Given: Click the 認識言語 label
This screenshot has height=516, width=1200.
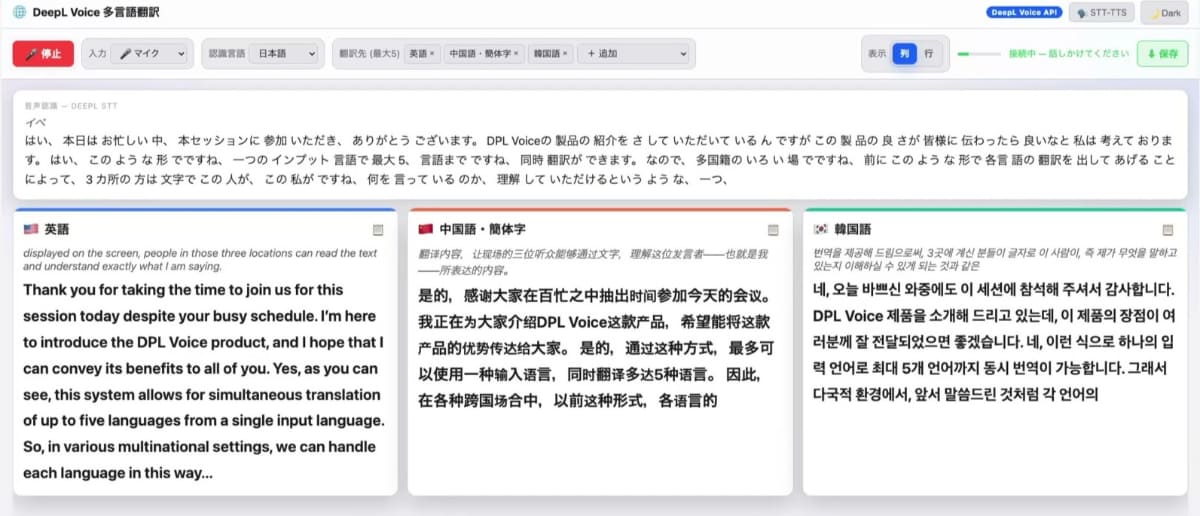Looking at the screenshot, I should [225, 53].
